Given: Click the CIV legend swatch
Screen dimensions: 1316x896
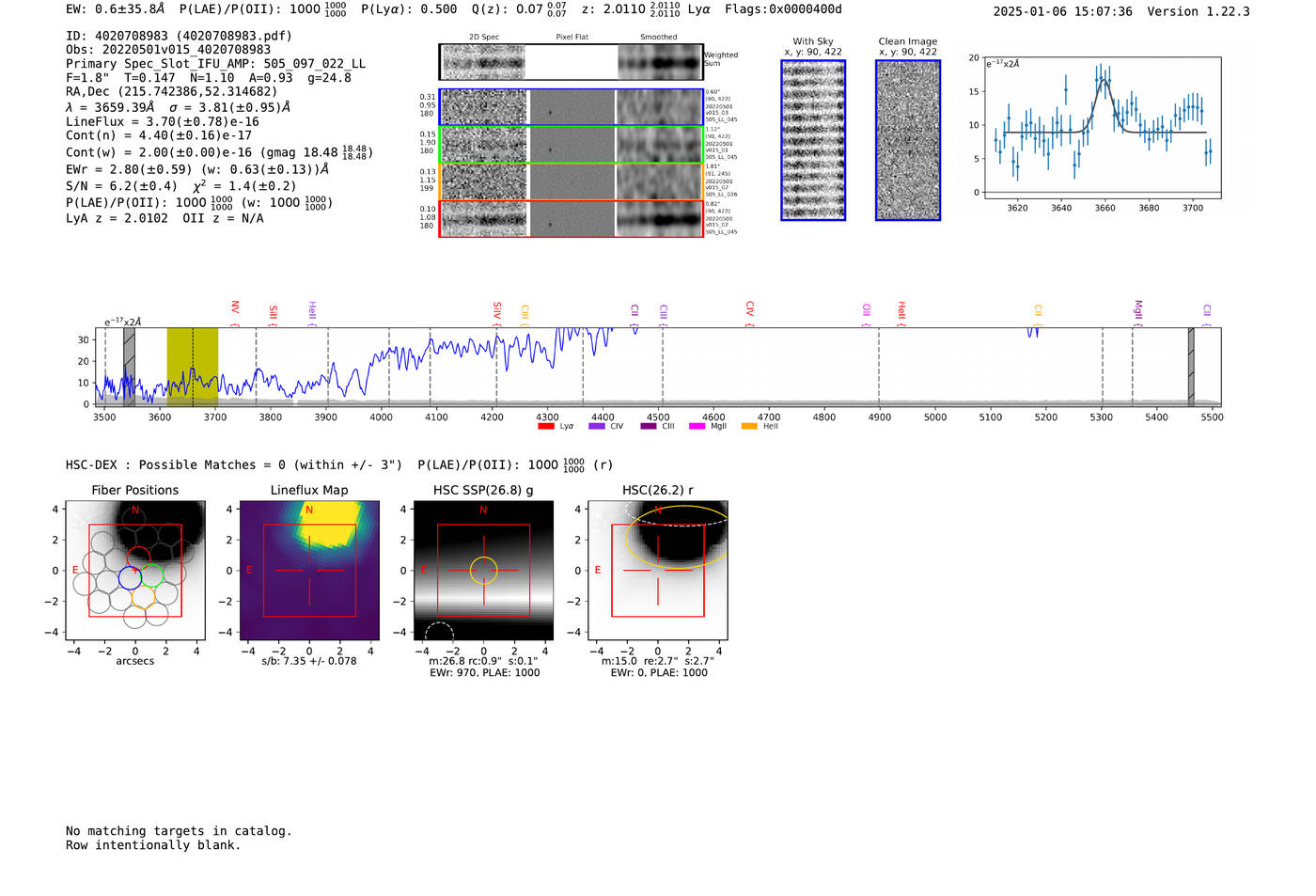Looking at the screenshot, I should tap(596, 426).
